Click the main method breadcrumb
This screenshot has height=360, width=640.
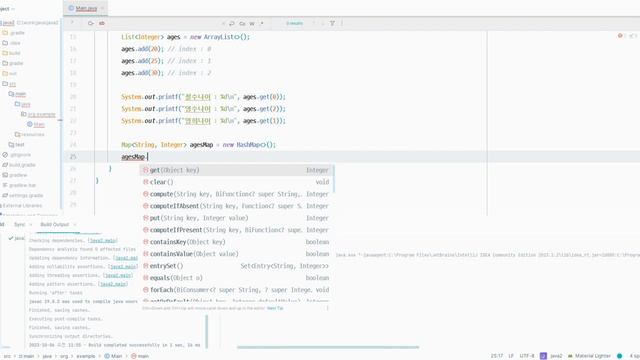tap(140, 356)
